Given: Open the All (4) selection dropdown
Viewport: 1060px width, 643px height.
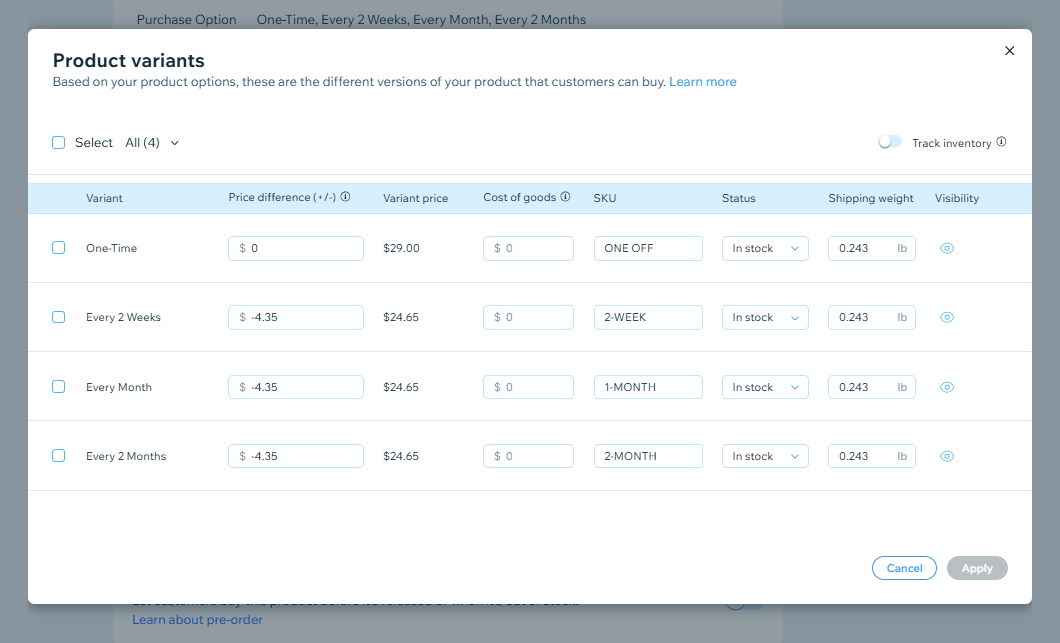Looking at the screenshot, I should 152,143.
